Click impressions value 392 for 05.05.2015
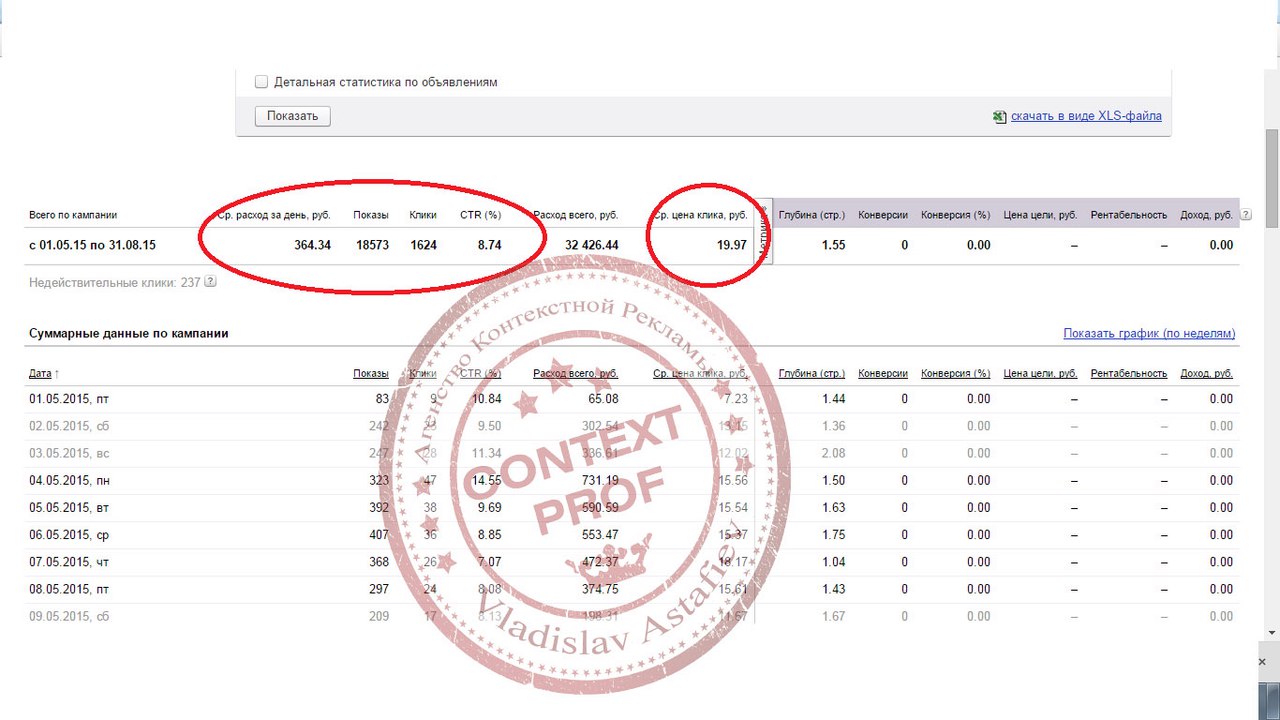 (379, 508)
